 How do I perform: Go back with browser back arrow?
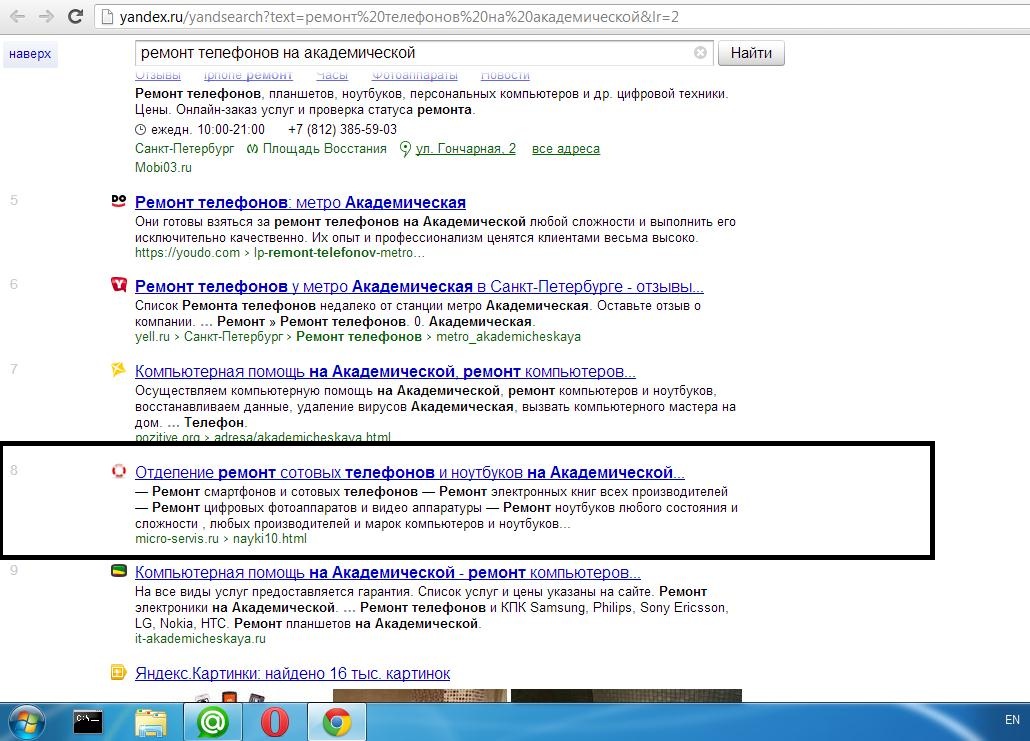pyautogui.click(x=18, y=16)
